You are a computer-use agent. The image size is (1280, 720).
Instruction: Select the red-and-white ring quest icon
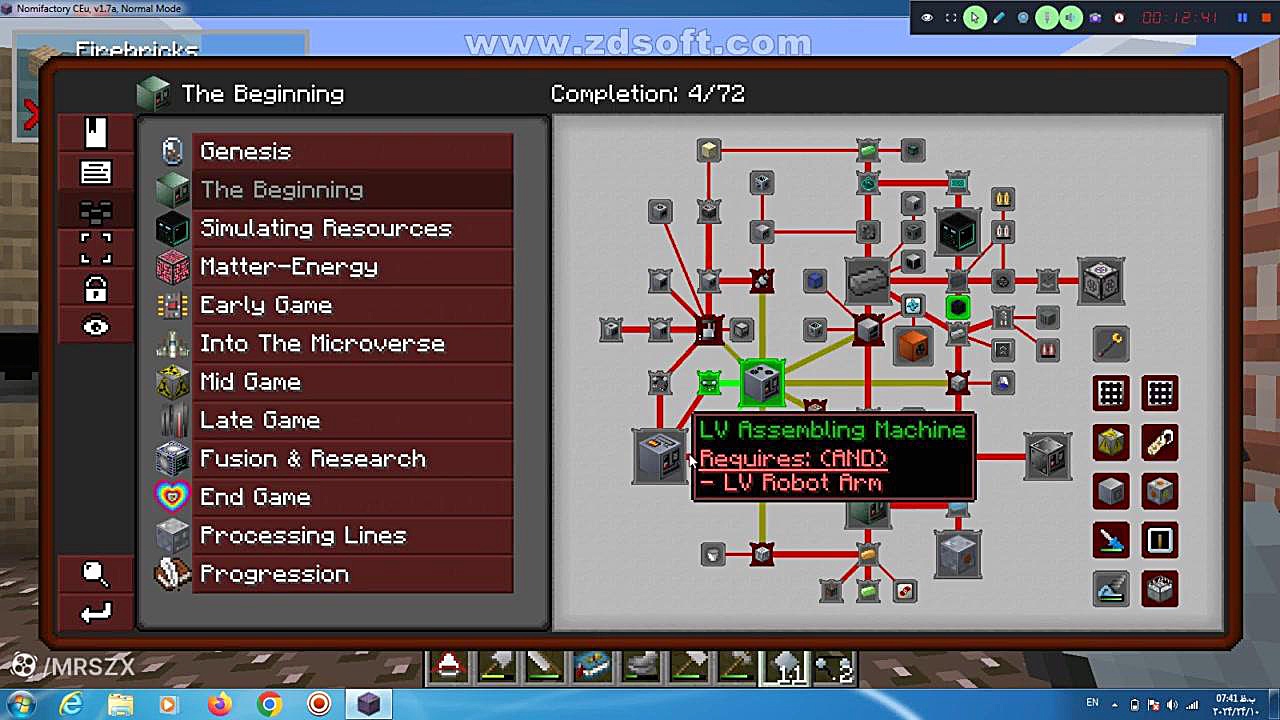pyautogui.click(x=904, y=591)
